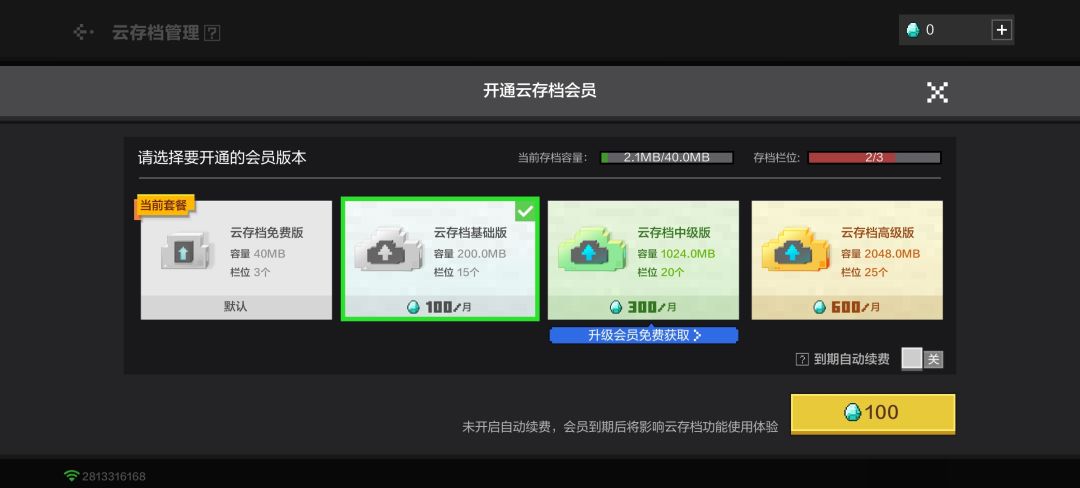Image resolution: width=1080 pixels, height=488 pixels.
Task: Pay 100 diamonds with the yellow button
Action: pos(873,414)
